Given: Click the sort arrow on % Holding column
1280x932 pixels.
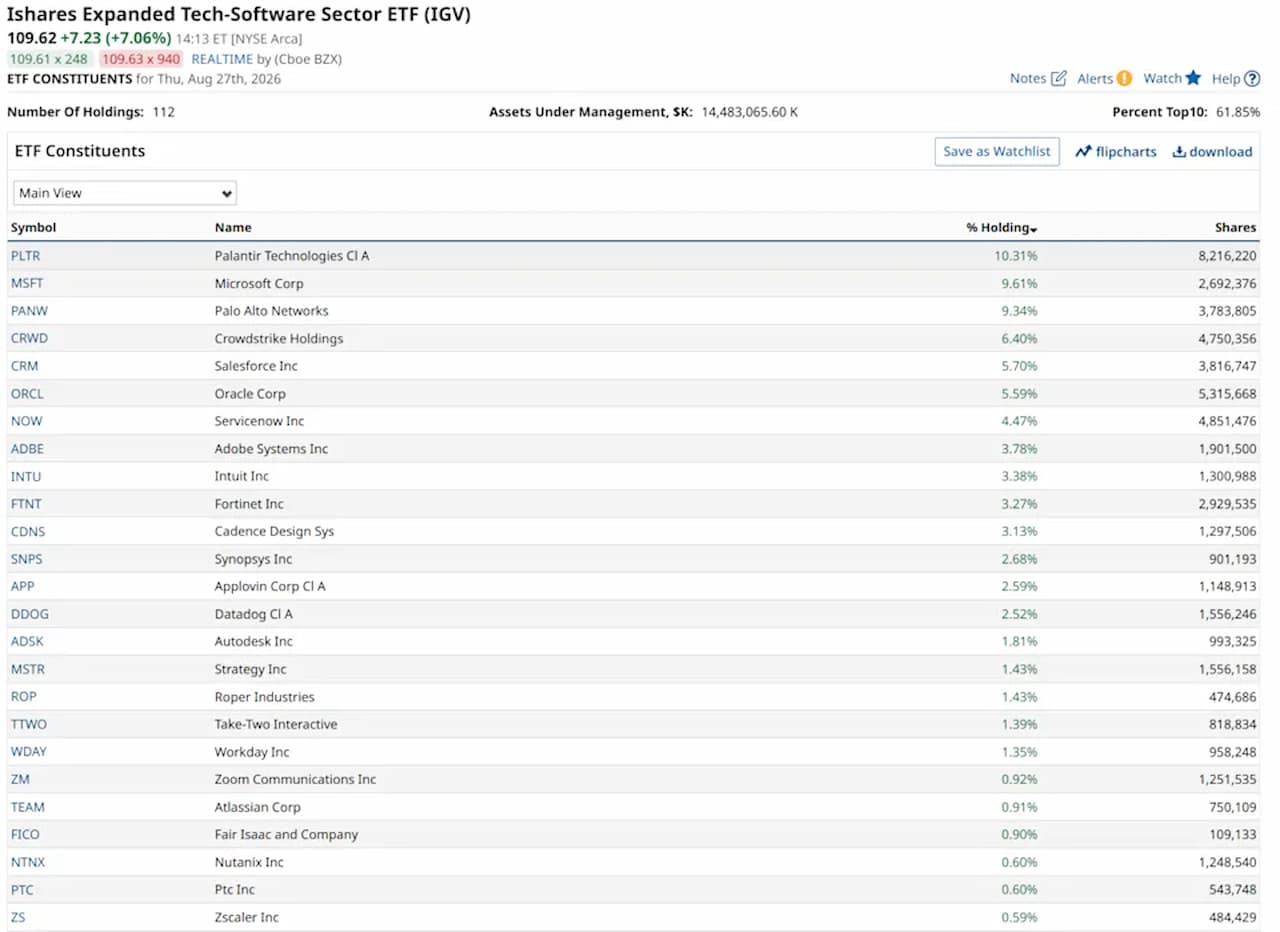Looking at the screenshot, I should [x=1033, y=230].
